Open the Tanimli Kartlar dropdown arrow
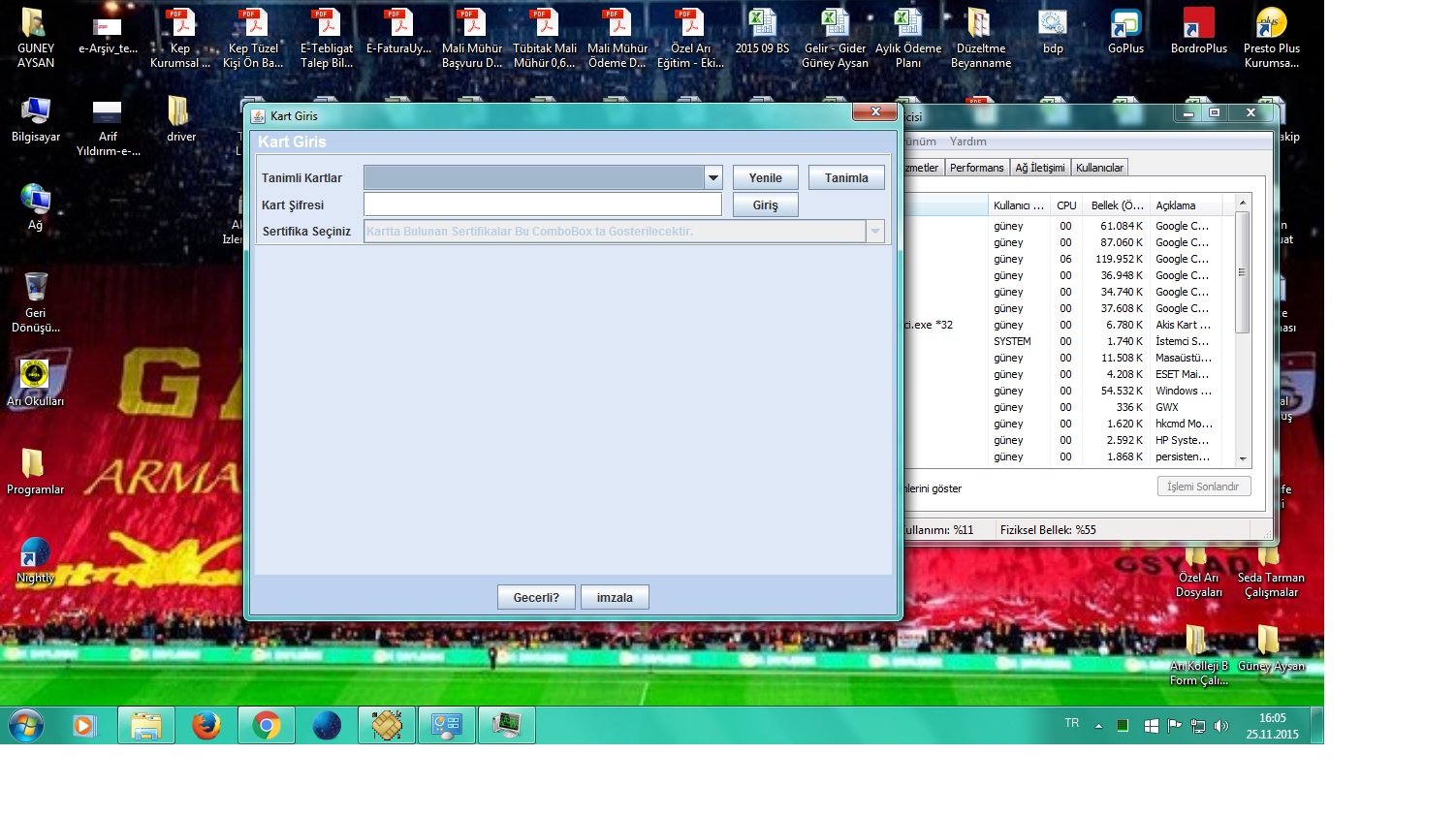 [x=713, y=177]
